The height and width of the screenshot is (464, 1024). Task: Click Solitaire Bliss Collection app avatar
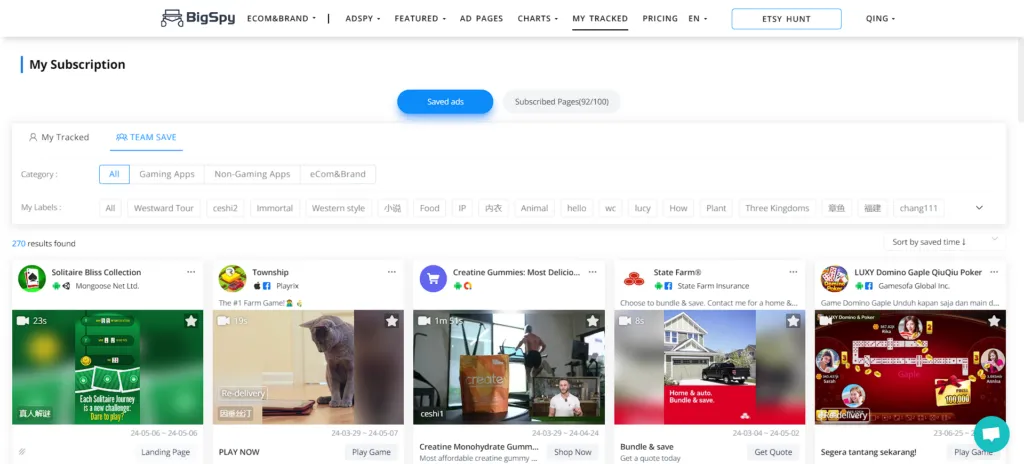pyautogui.click(x=32, y=278)
